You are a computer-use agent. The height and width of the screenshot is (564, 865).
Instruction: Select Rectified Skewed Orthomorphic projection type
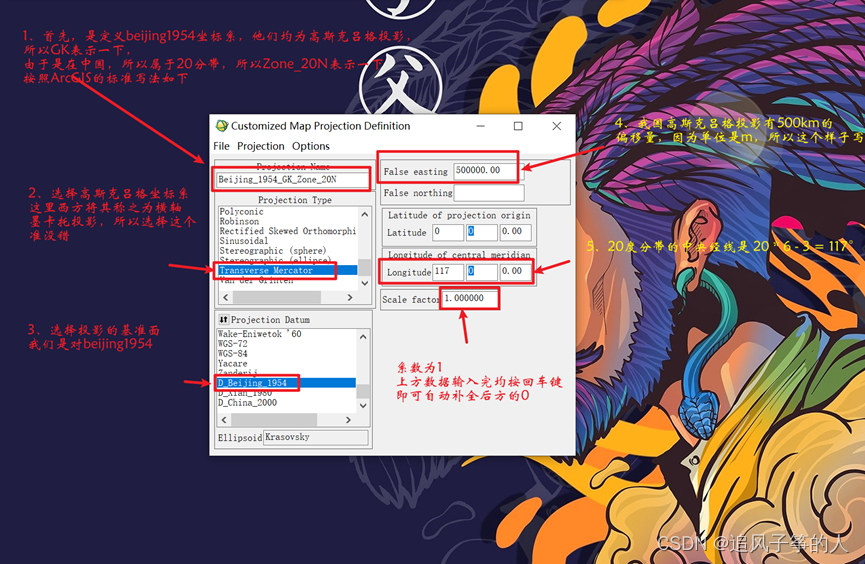pos(287,231)
